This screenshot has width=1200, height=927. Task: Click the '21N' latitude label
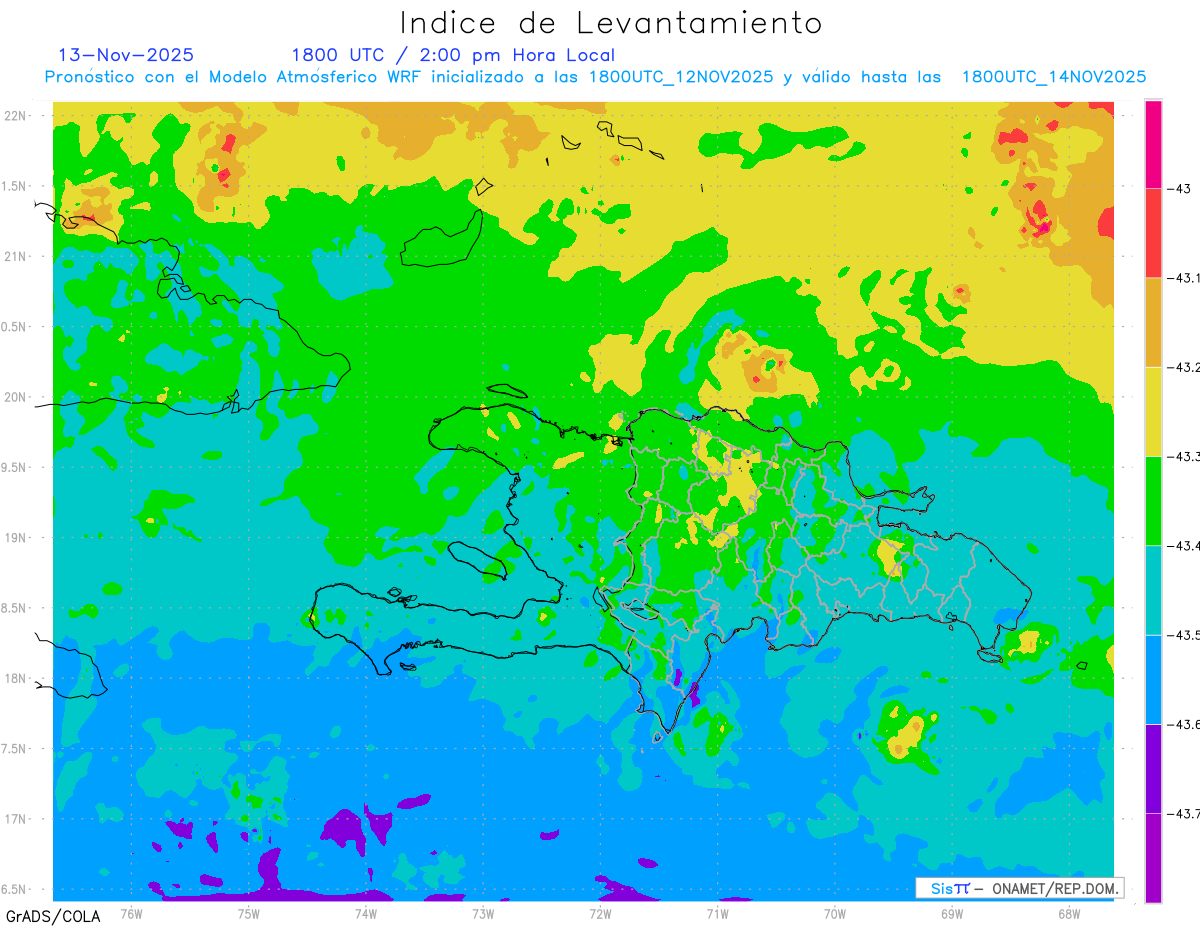click(14, 256)
